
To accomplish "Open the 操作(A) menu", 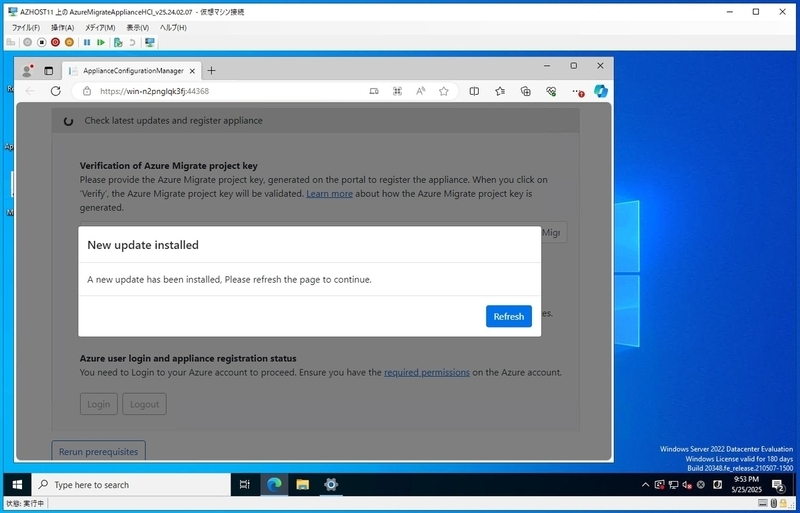I will click(x=63, y=28).
